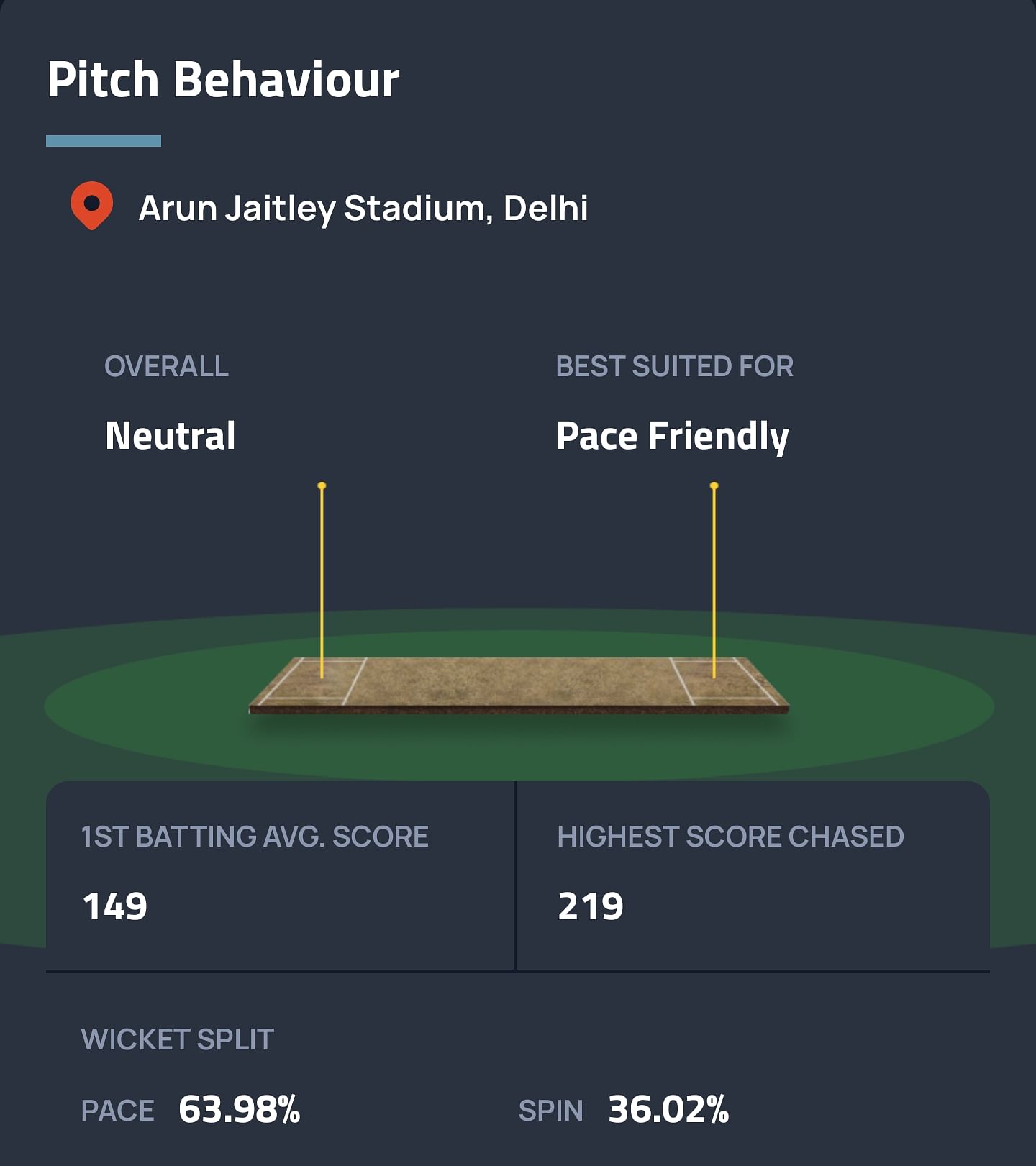1036x1166 pixels.
Task: Click the HIGHEST SCORE CHASED label
Action: [x=730, y=837]
